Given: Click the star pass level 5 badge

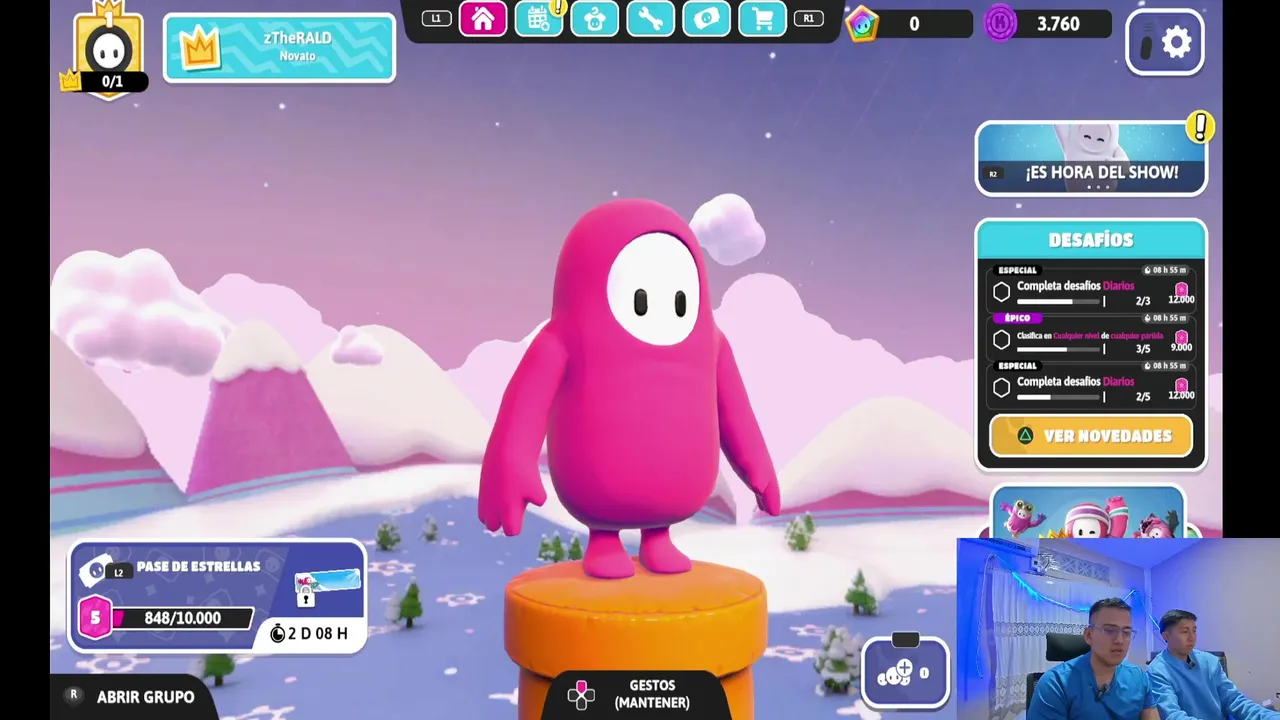Looking at the screenshot, I should coord(95,618).
